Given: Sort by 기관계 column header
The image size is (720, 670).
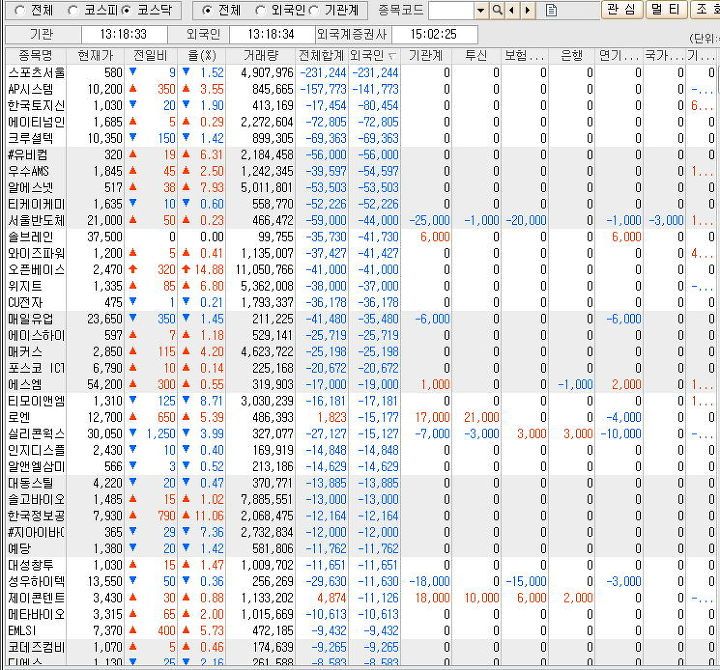Looking at the screenshot, I should (x=426, y=56).
